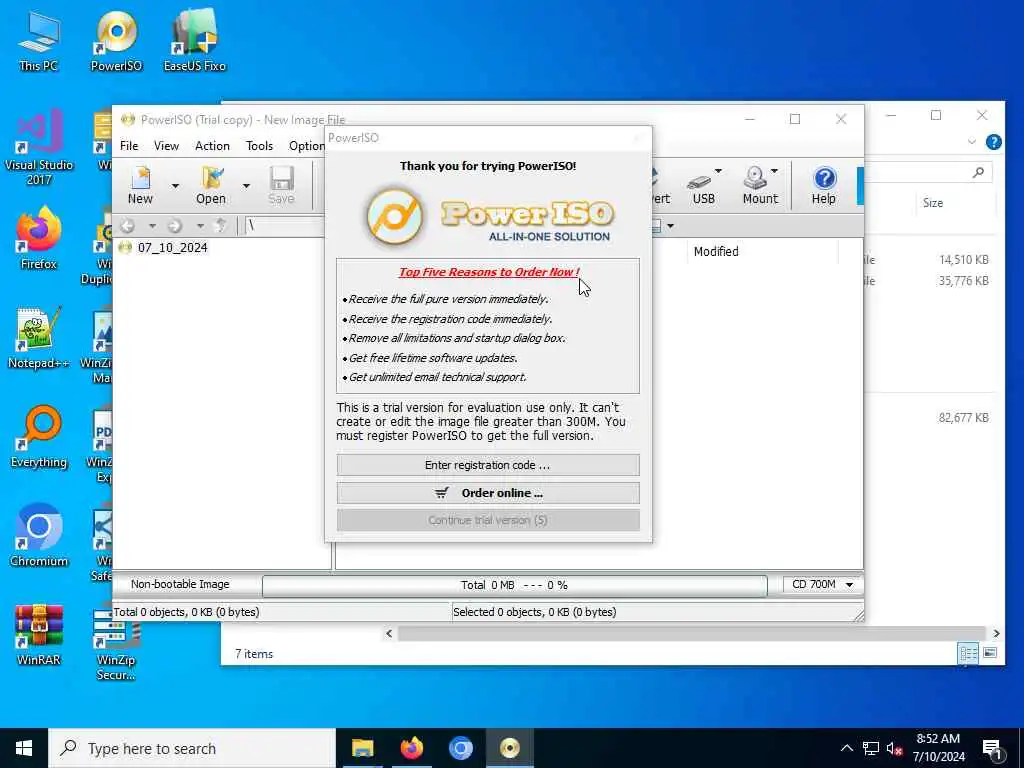Click the Mount toolbar icon
This screenshot has height=768, width=1024.
760,185
